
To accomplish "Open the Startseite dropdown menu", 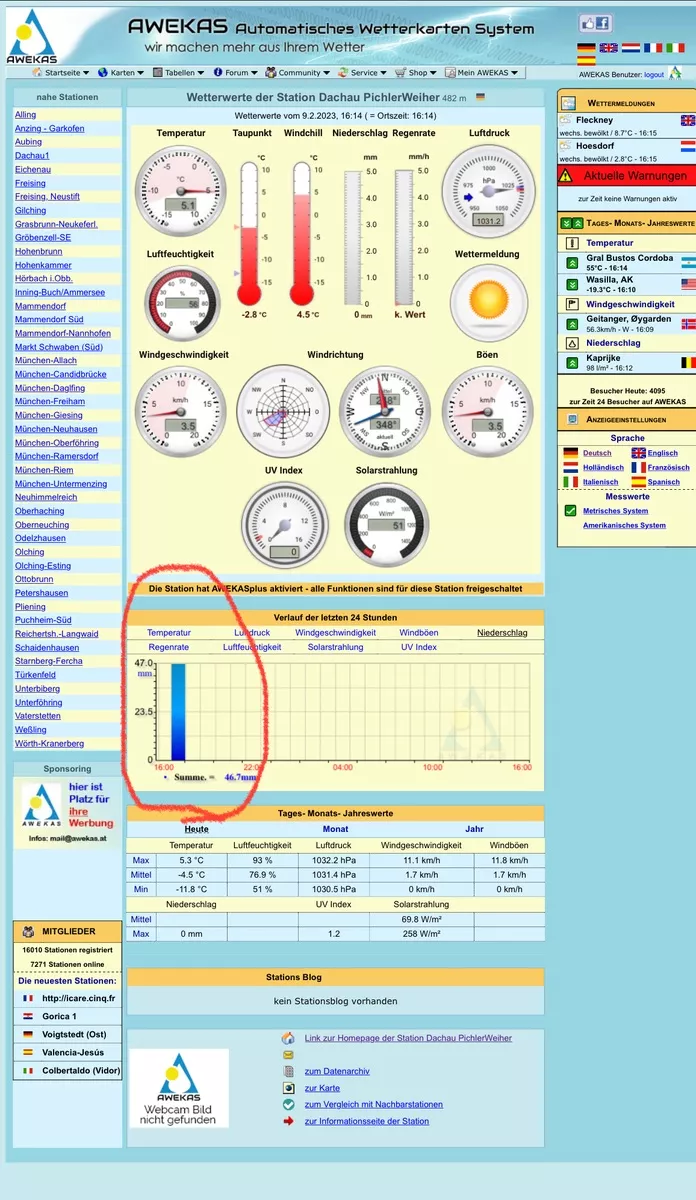I will click(61, 73).
